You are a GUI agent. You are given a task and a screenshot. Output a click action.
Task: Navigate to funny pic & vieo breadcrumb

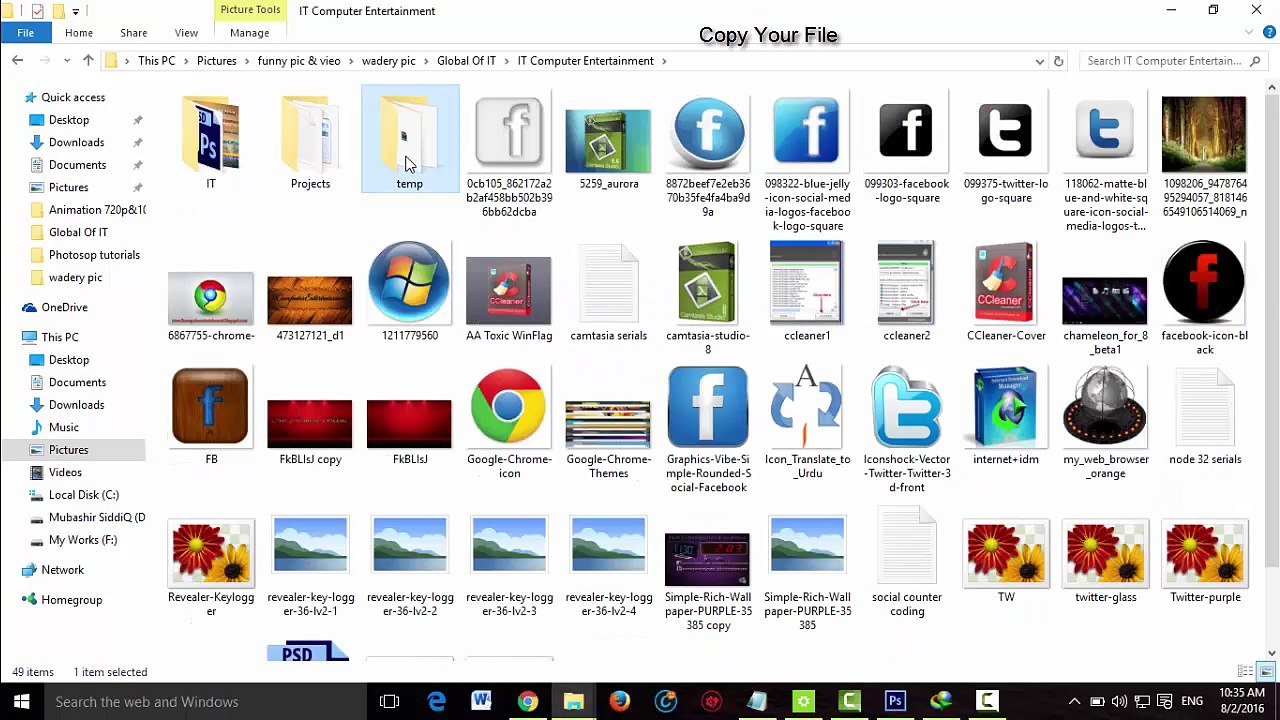click(299, 61)
